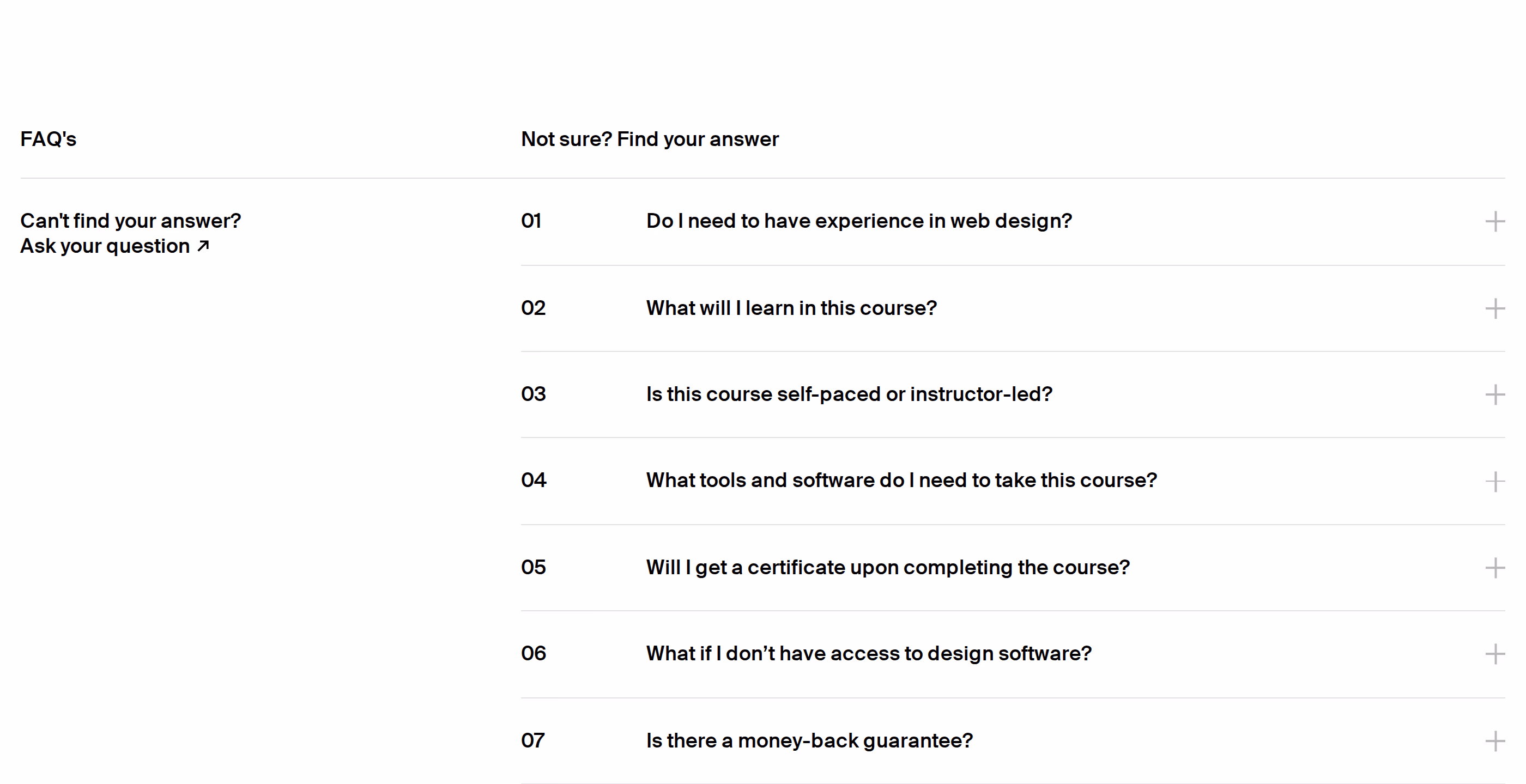Click the plus icon beside question 06
The height and width of the screenshot is (784, 1526).
1494,654
